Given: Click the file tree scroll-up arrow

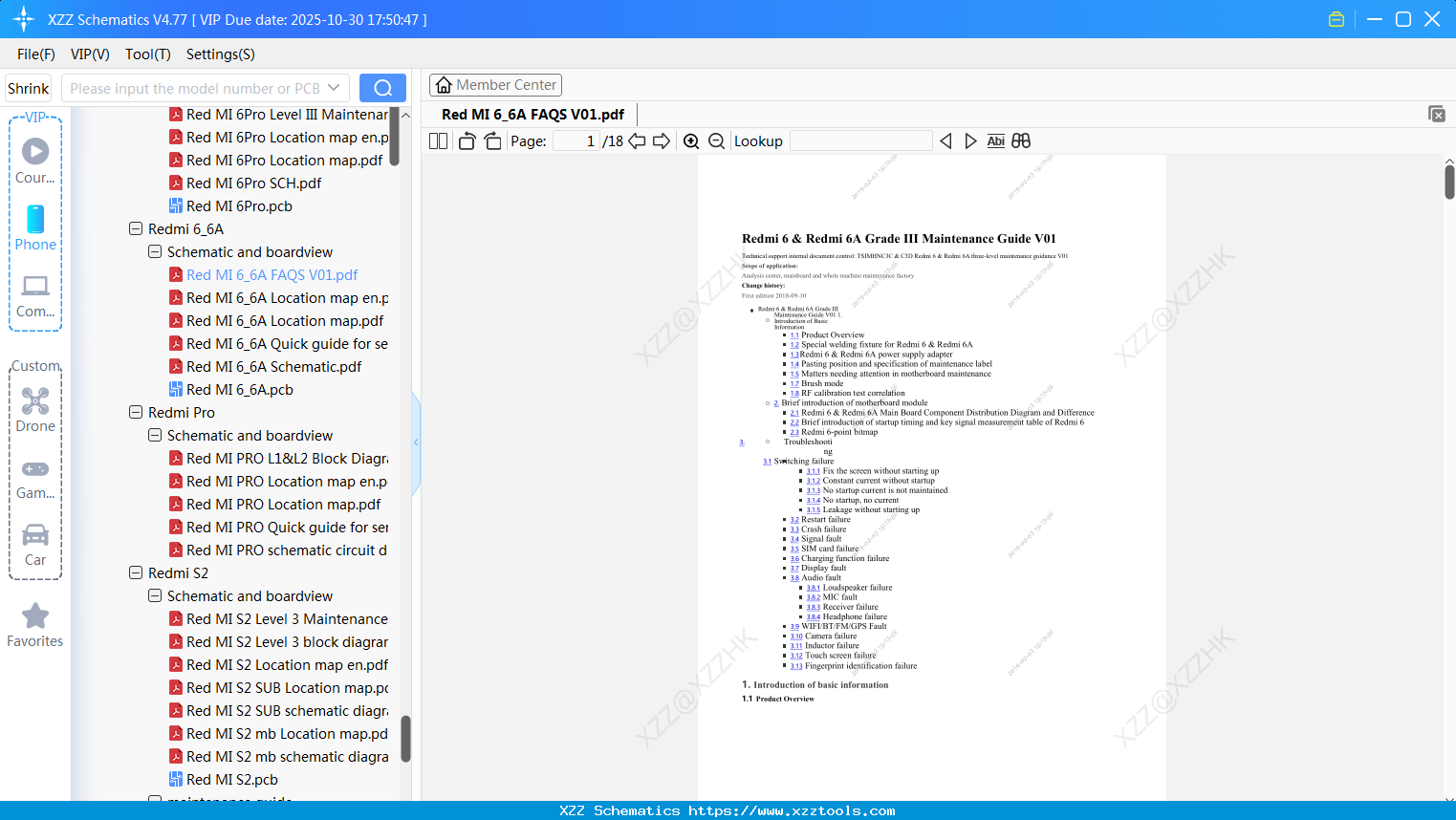Looking at the screenshot, I should pos(405,115).
